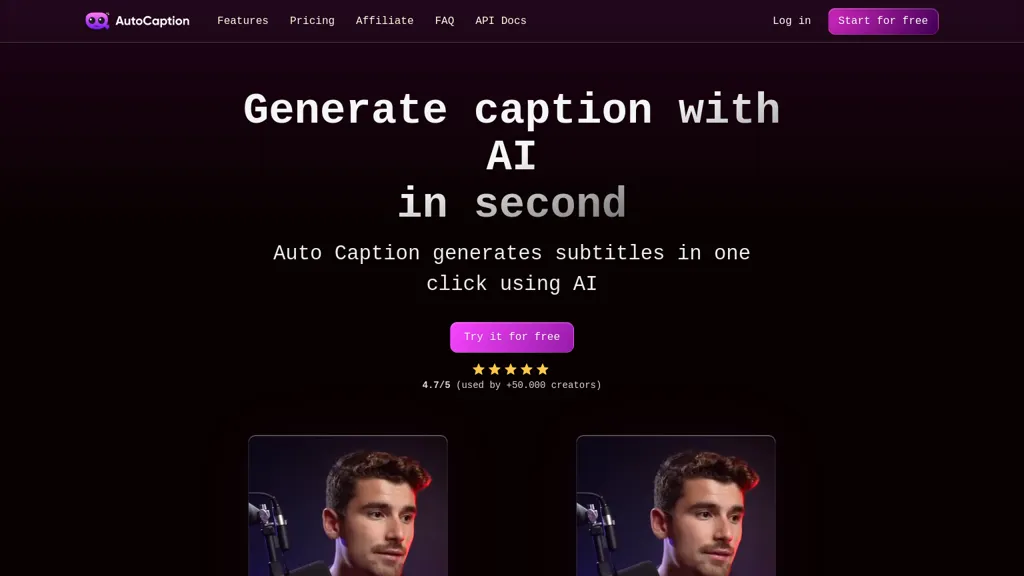Click the AutoCaption purple mascot logo icon
Image resolution: width=1024 pixels, height=576 pixels.
[97, 21]
